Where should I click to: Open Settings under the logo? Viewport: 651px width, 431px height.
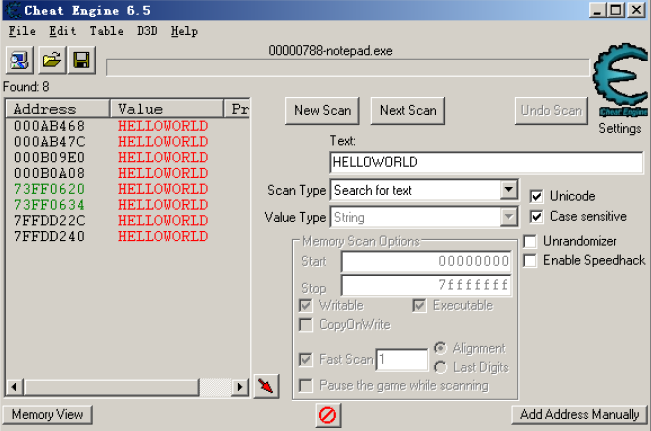click(x=620, y=129)
